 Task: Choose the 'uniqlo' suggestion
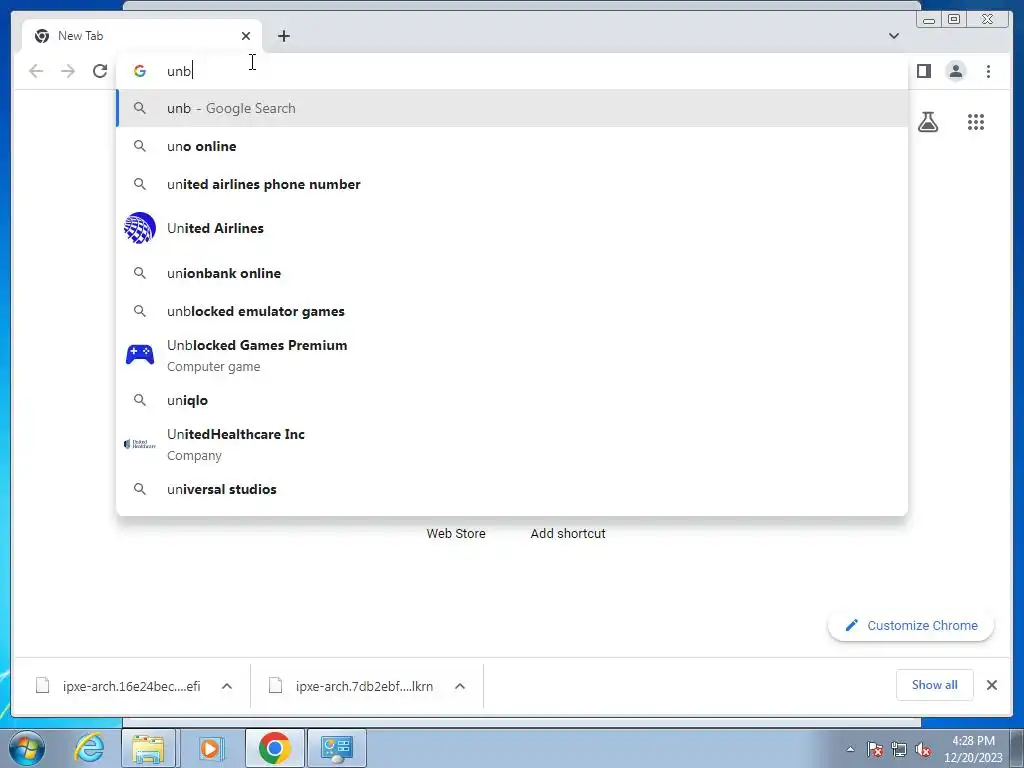(x=512, y=400)
